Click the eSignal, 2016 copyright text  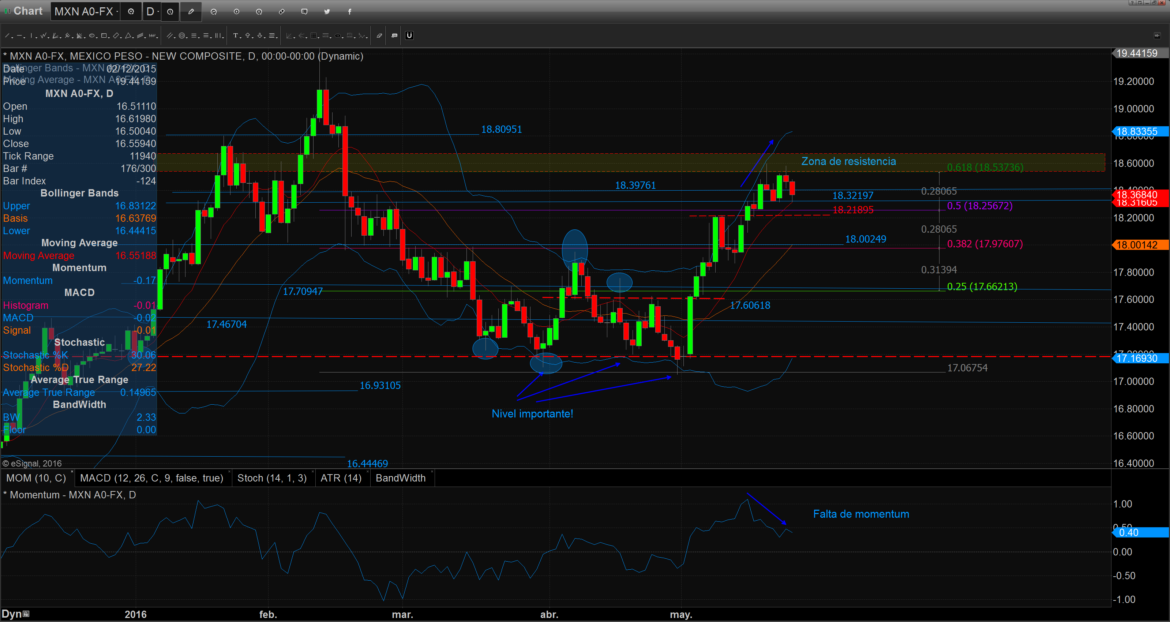(x=32, y=463)
